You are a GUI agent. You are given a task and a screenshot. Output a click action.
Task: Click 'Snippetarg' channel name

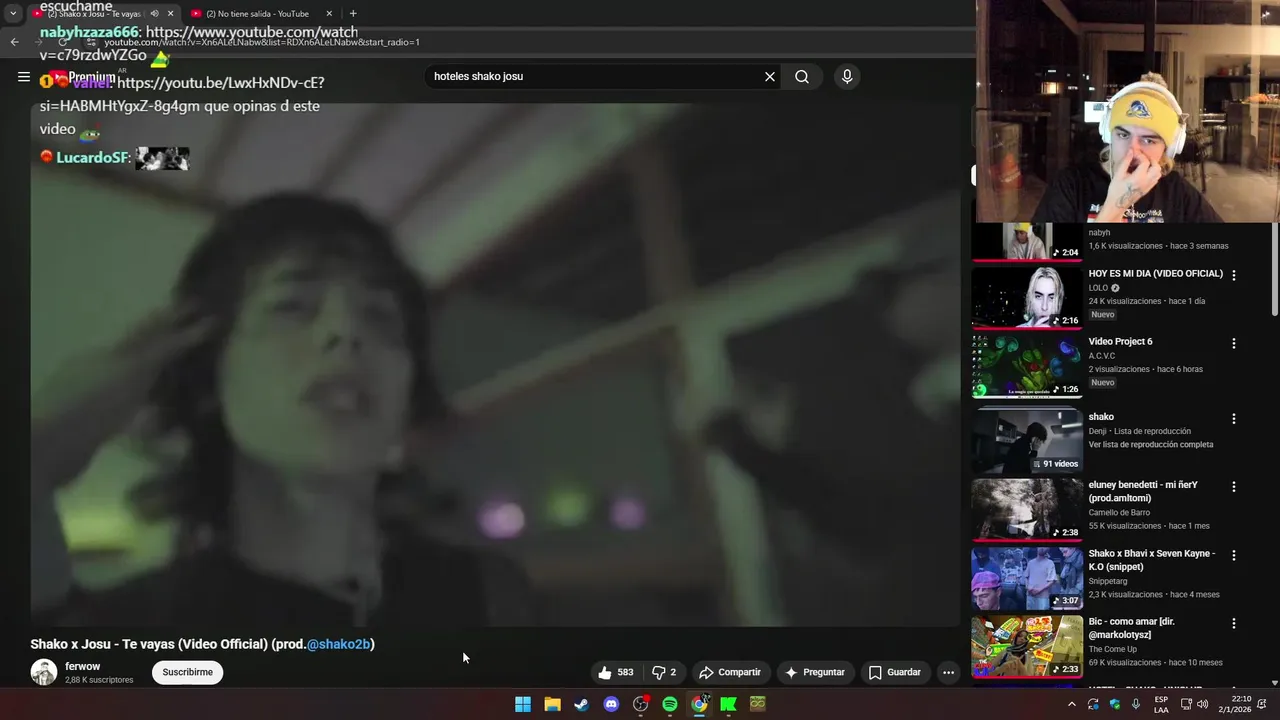[x=1108, y=581]
